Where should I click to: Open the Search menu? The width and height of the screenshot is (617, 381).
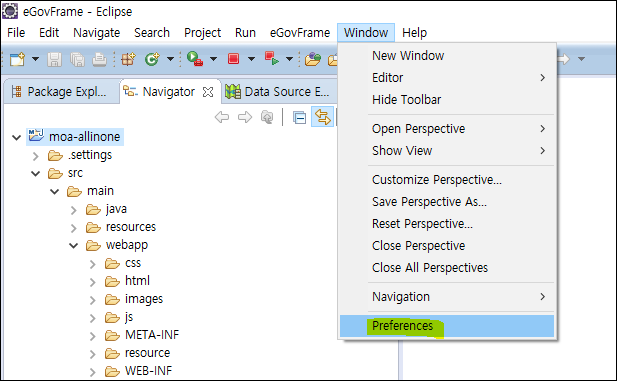(152, 33)
